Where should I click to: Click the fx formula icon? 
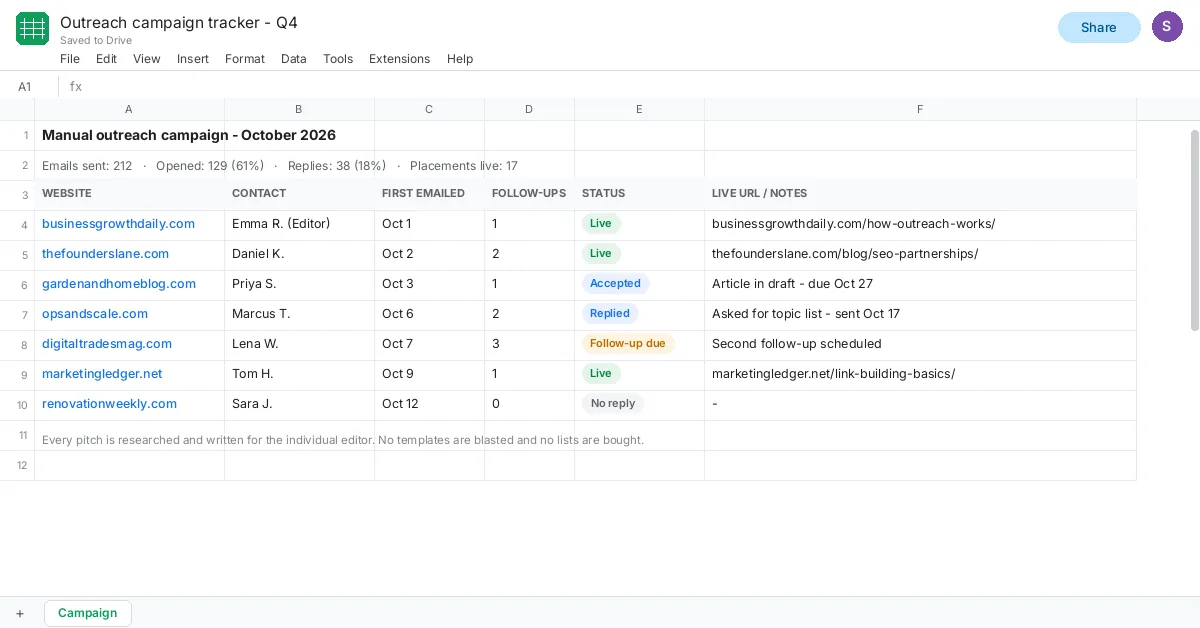click(76, 87)
